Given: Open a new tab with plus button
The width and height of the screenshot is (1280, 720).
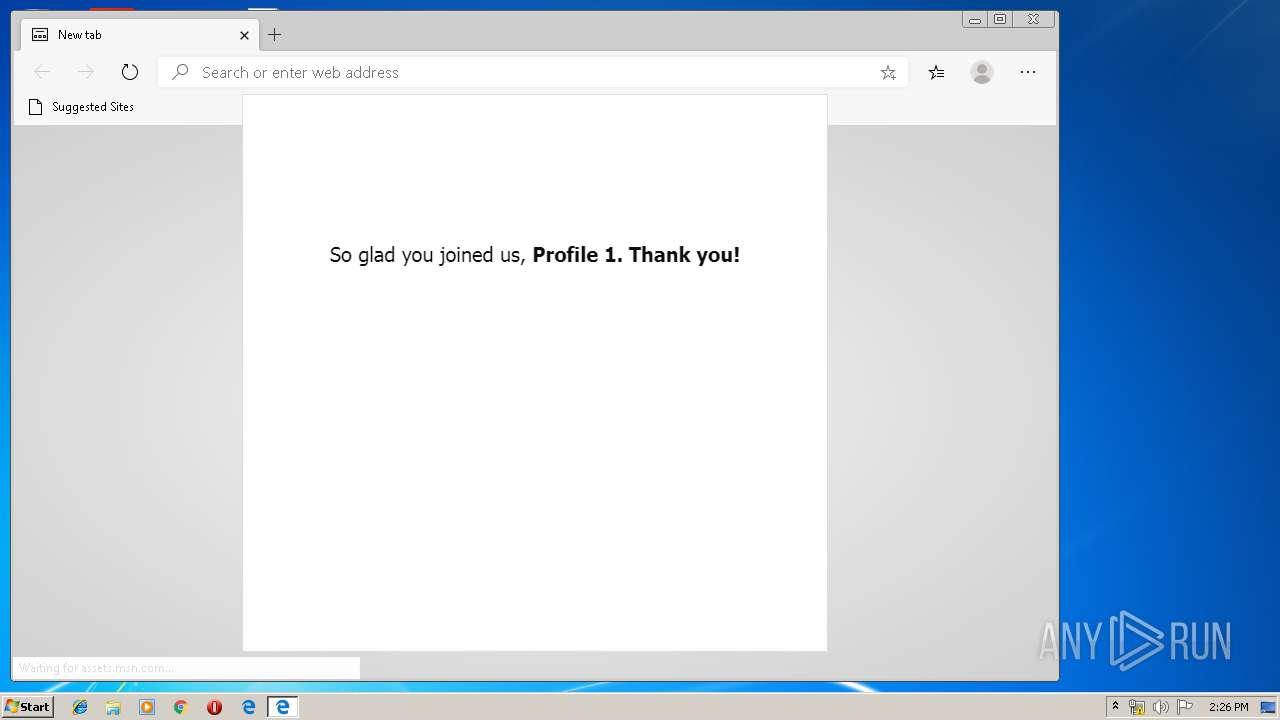Looking at the screenshot, I should click(274, 35).
